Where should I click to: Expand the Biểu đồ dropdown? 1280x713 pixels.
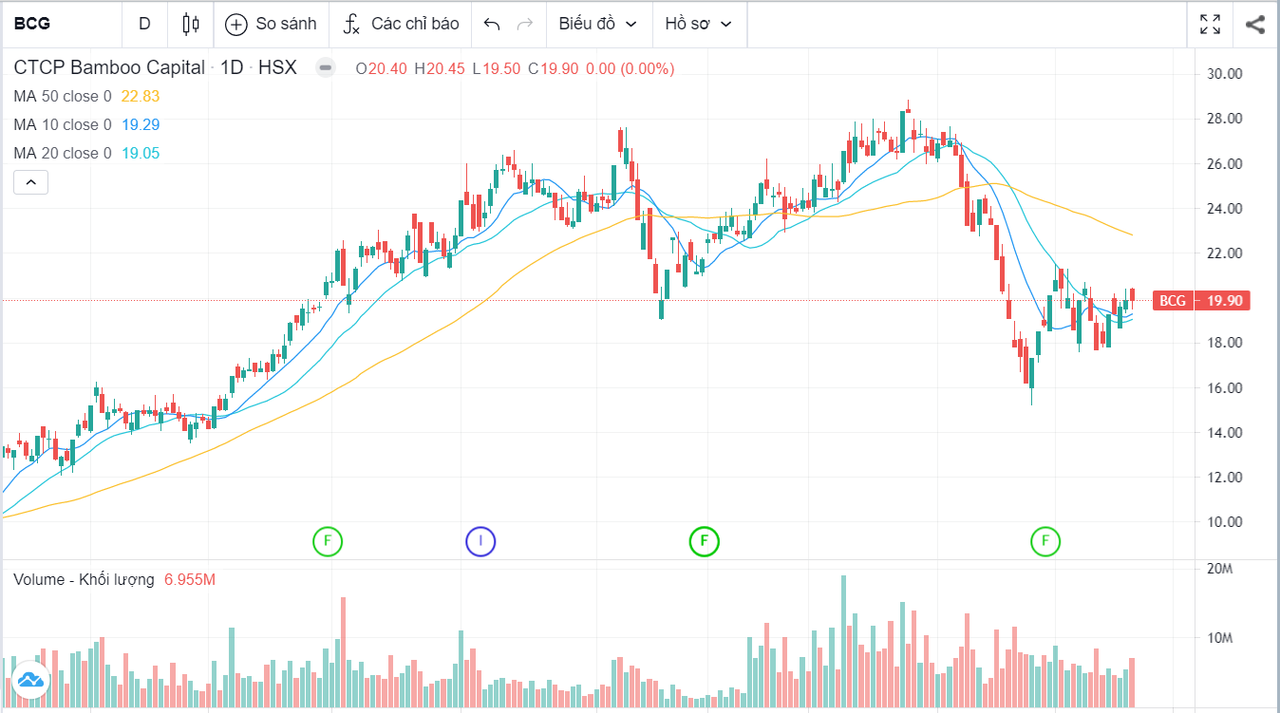(598, 23)
